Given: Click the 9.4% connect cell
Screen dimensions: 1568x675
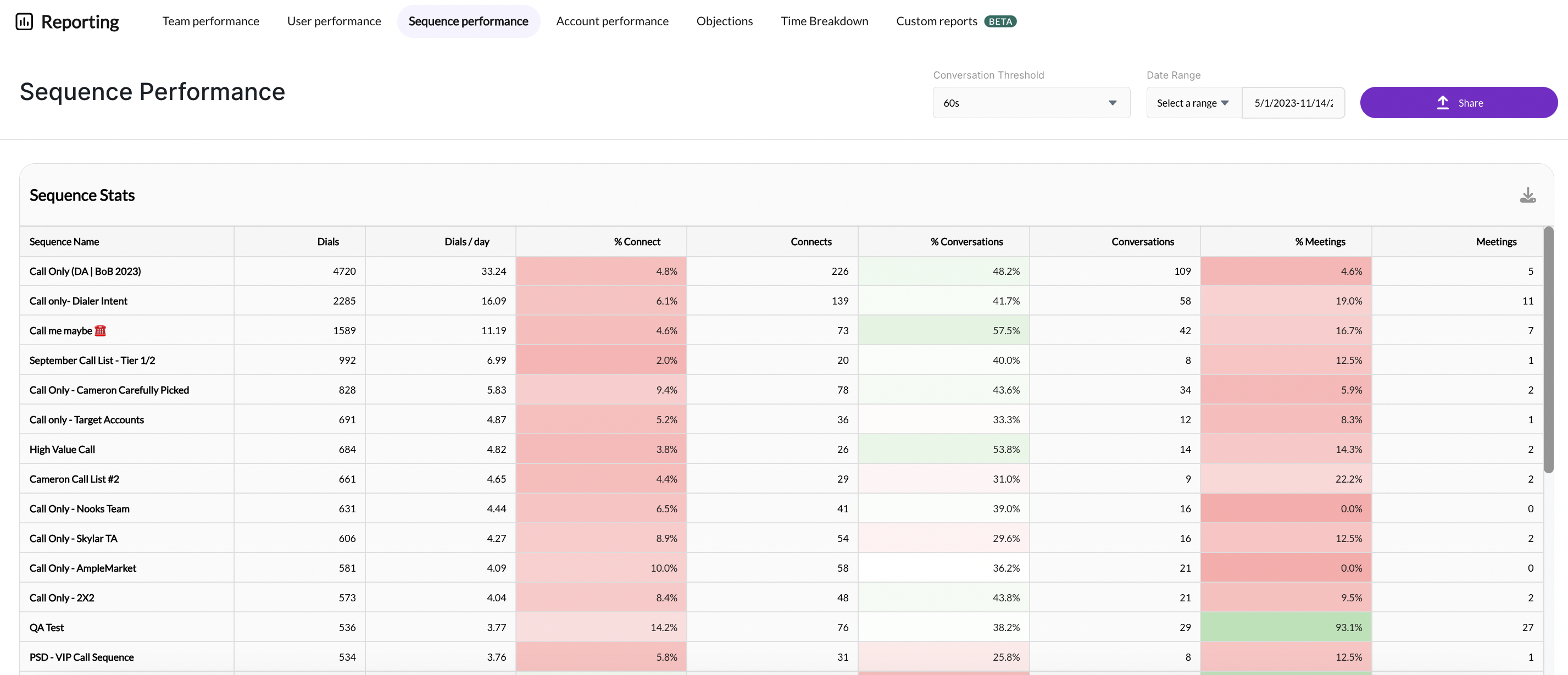Looking at the screenshot, I should point(602,390).
